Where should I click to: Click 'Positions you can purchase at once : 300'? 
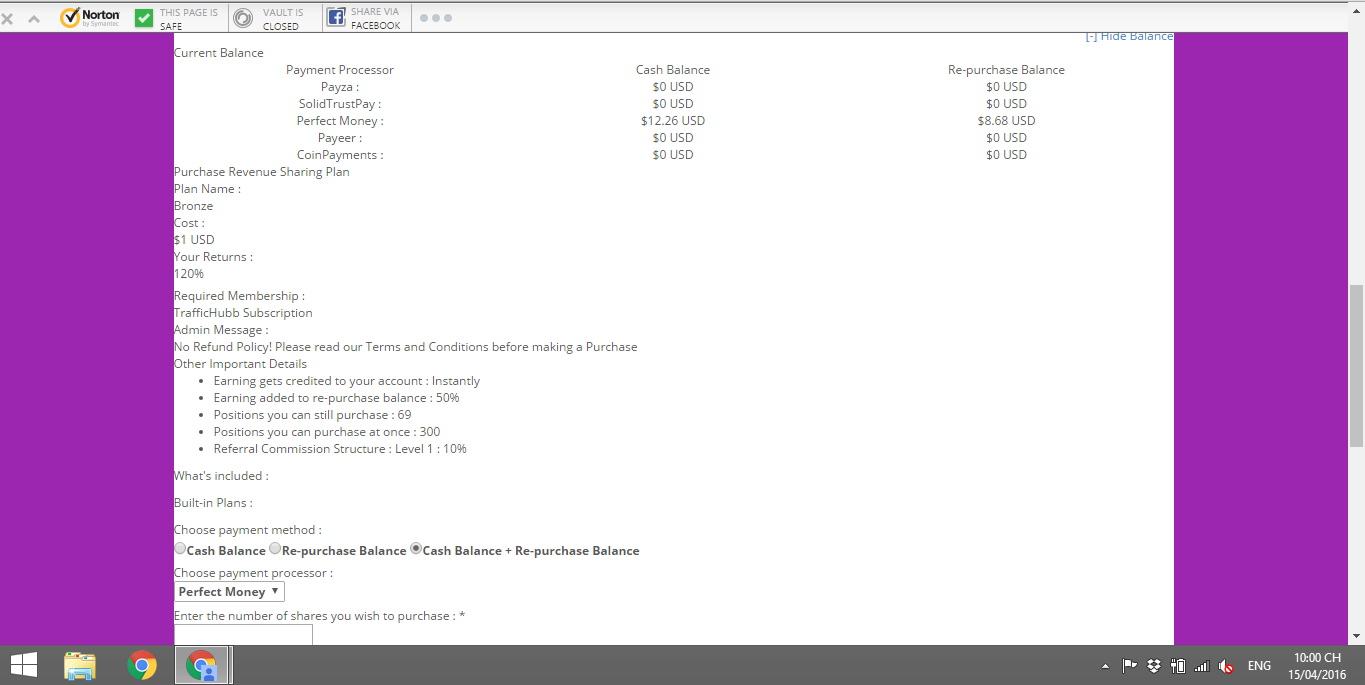(x=326, y=432)
